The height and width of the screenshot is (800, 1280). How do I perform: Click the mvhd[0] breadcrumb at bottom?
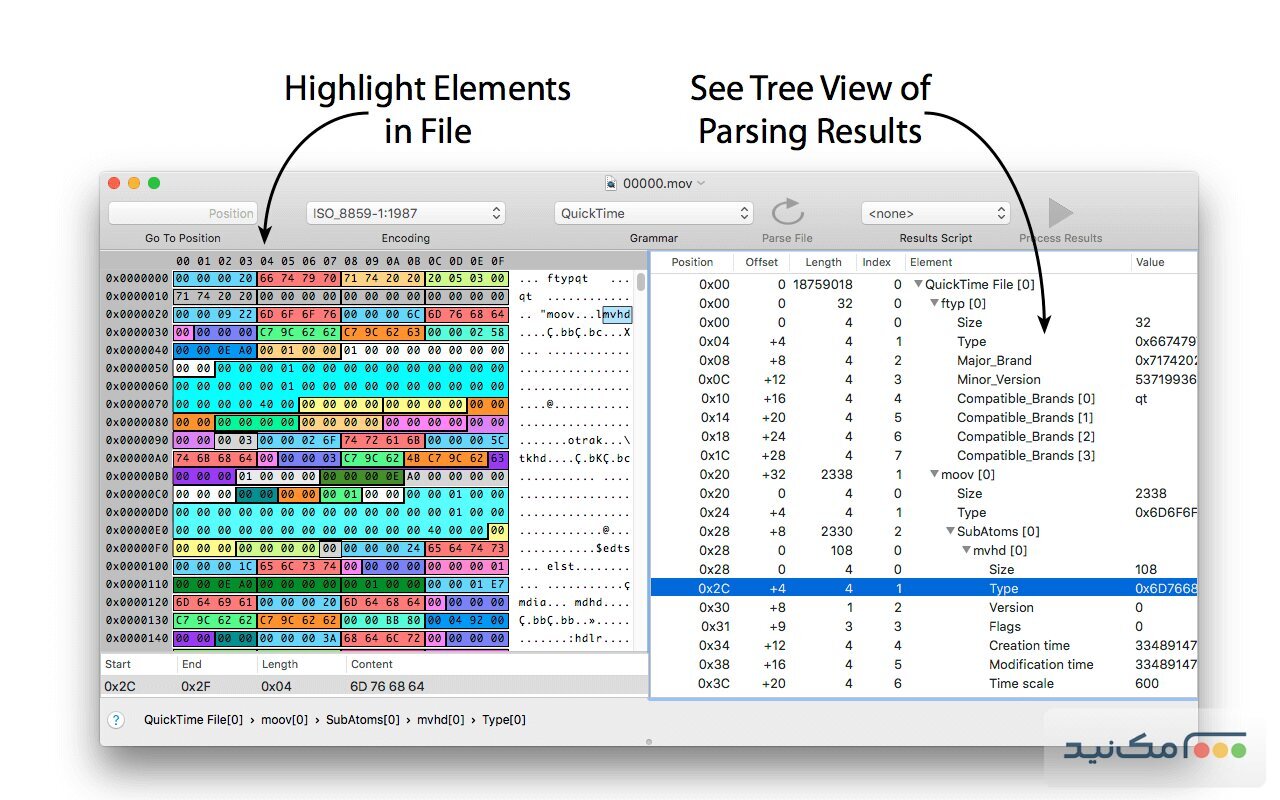pos(440,719)
